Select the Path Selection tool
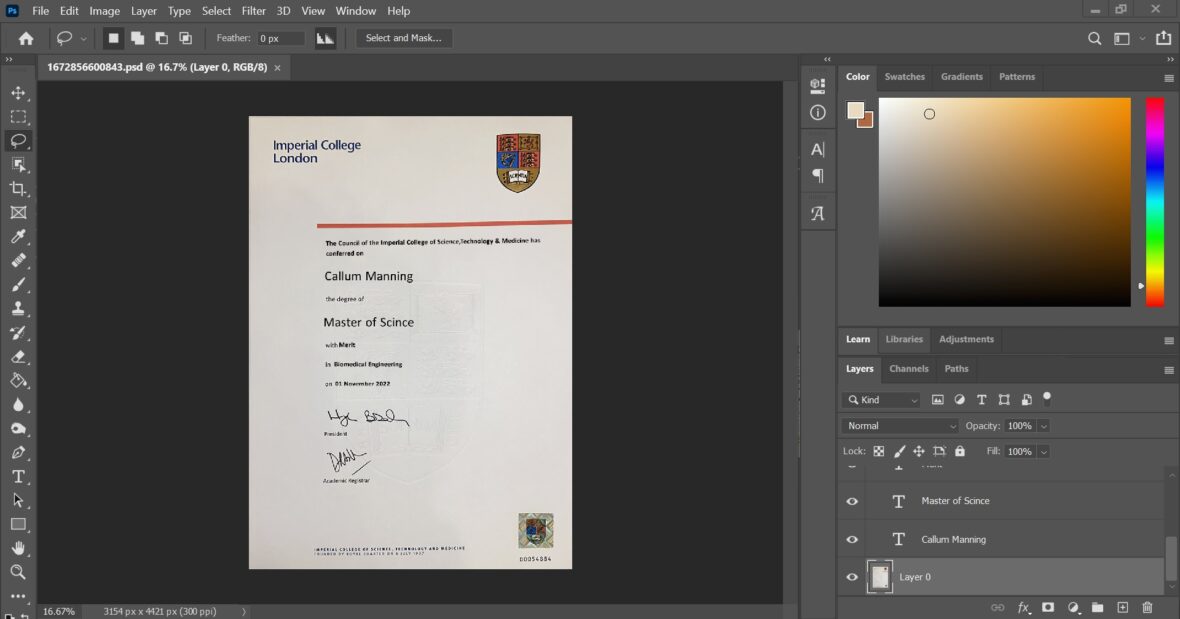1180x619 pixels. [18, 501]
